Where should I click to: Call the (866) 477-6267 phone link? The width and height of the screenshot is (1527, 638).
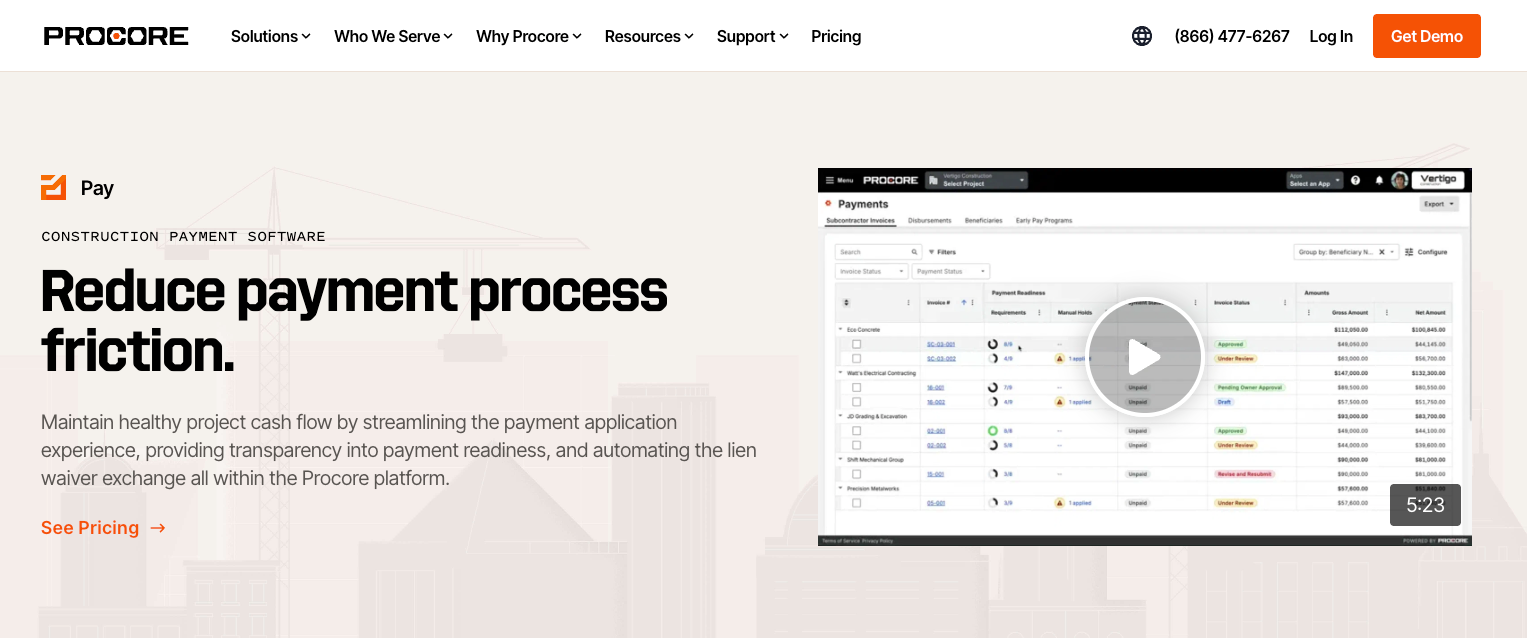1232,36
